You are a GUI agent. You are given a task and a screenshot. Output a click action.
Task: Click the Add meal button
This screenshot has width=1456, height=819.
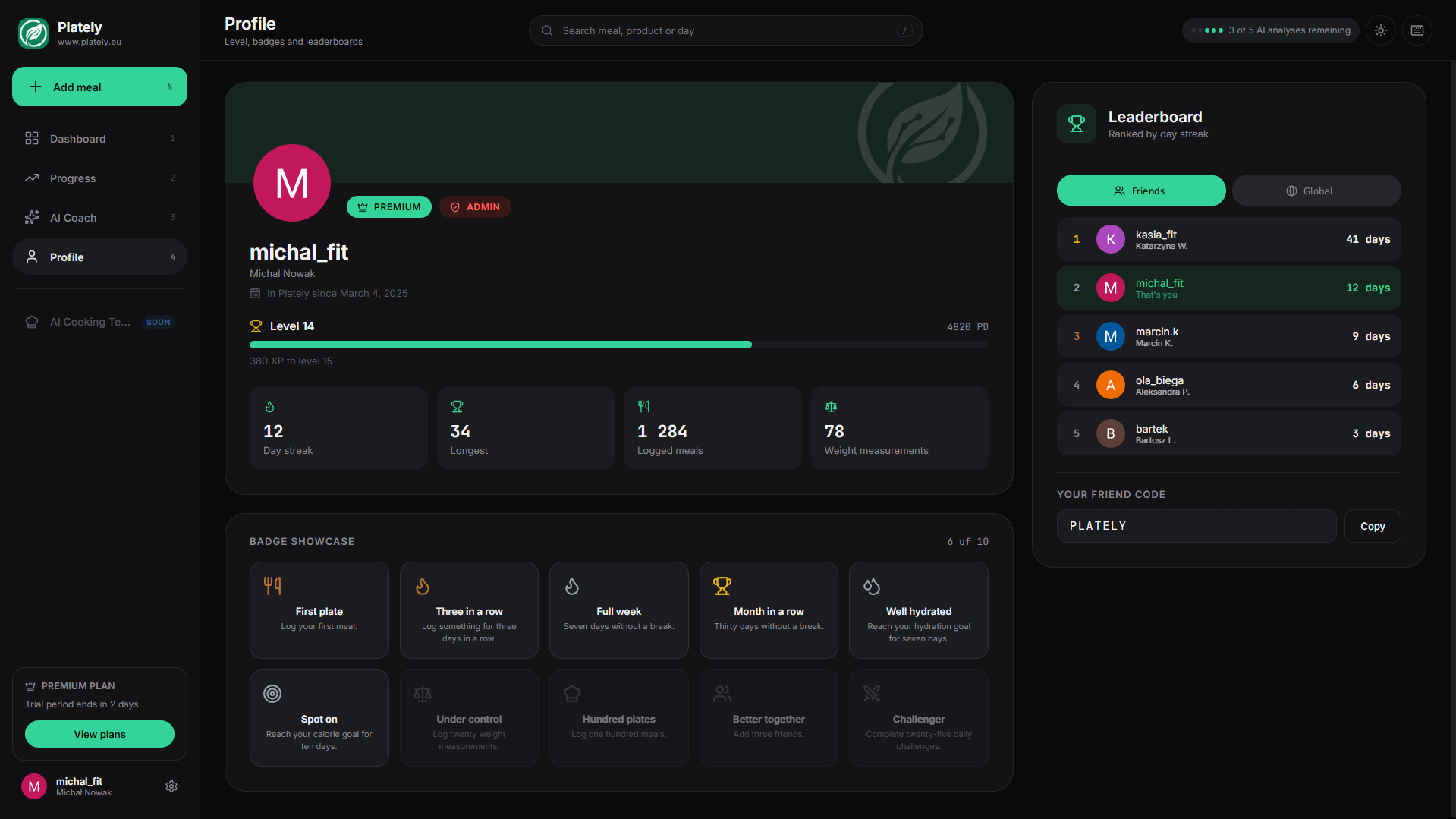click(x=99, y=87)
